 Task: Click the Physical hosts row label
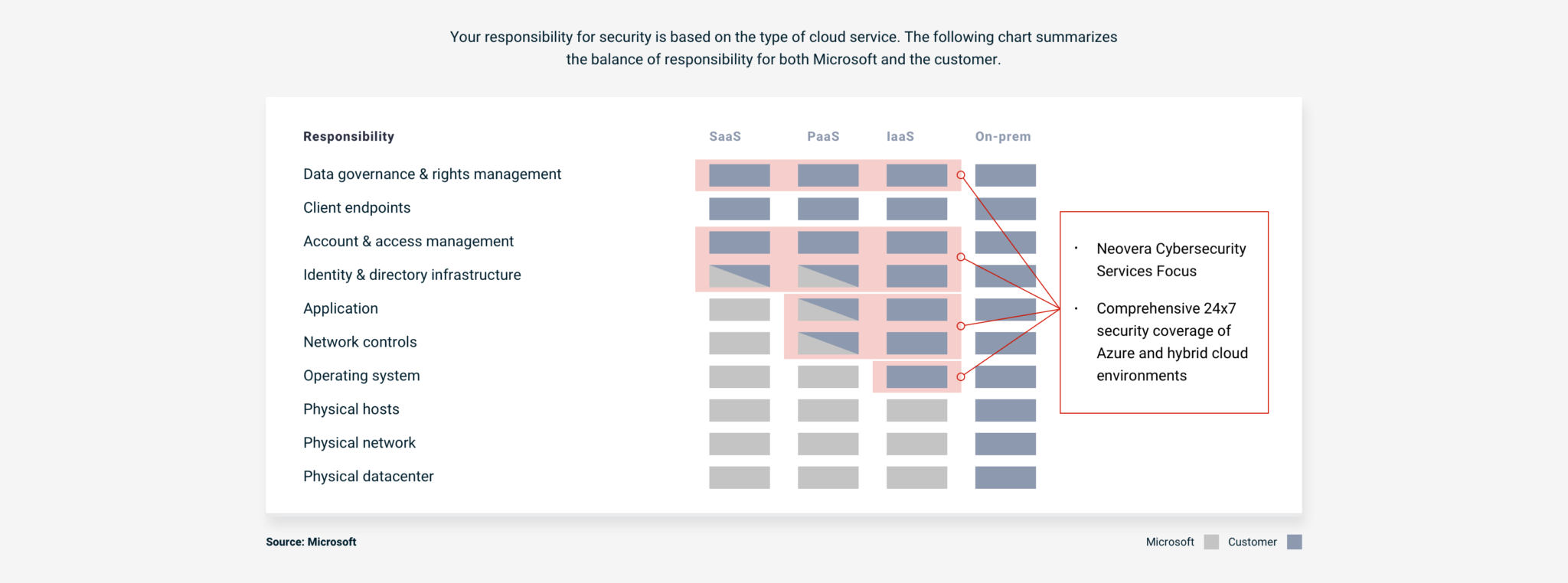click(x=351, y=409)
